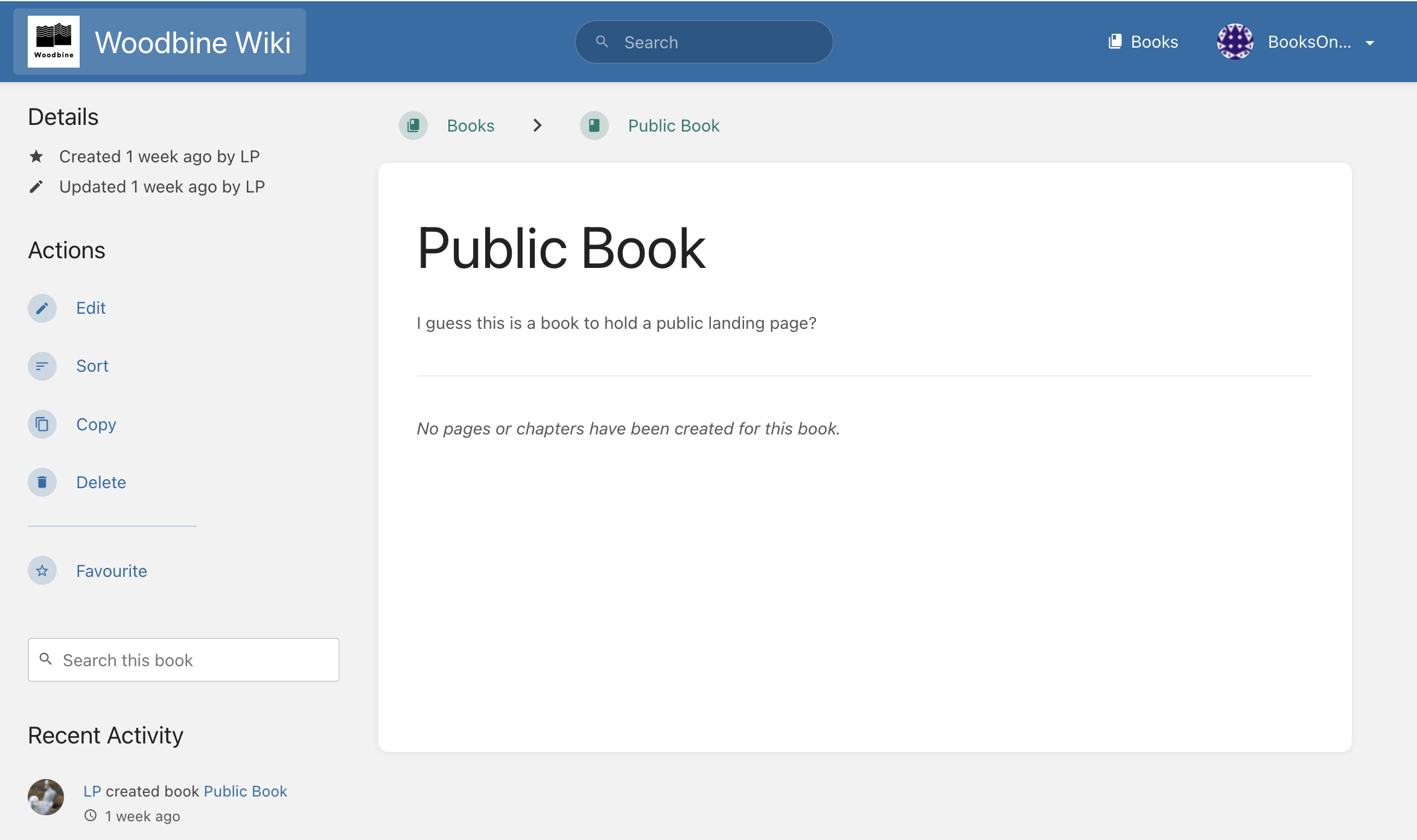The height and width of the screenshot is (840, 1417).
Task: Focus the header Search field
Action: [x=704, y=42]
